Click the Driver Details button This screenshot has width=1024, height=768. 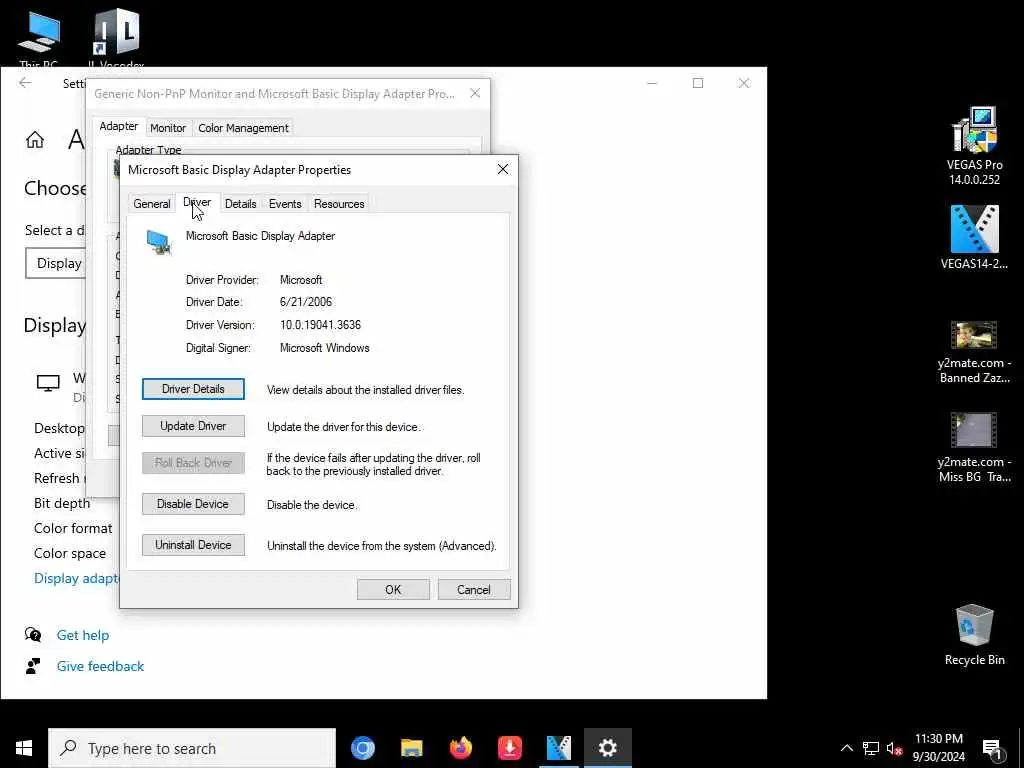click(x=193, y=389)
